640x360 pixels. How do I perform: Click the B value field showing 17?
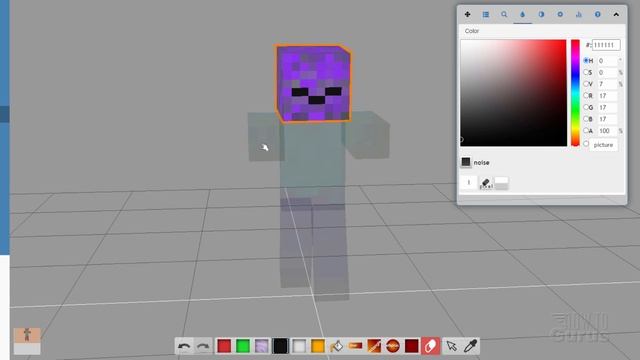click(x=607, y=119)
